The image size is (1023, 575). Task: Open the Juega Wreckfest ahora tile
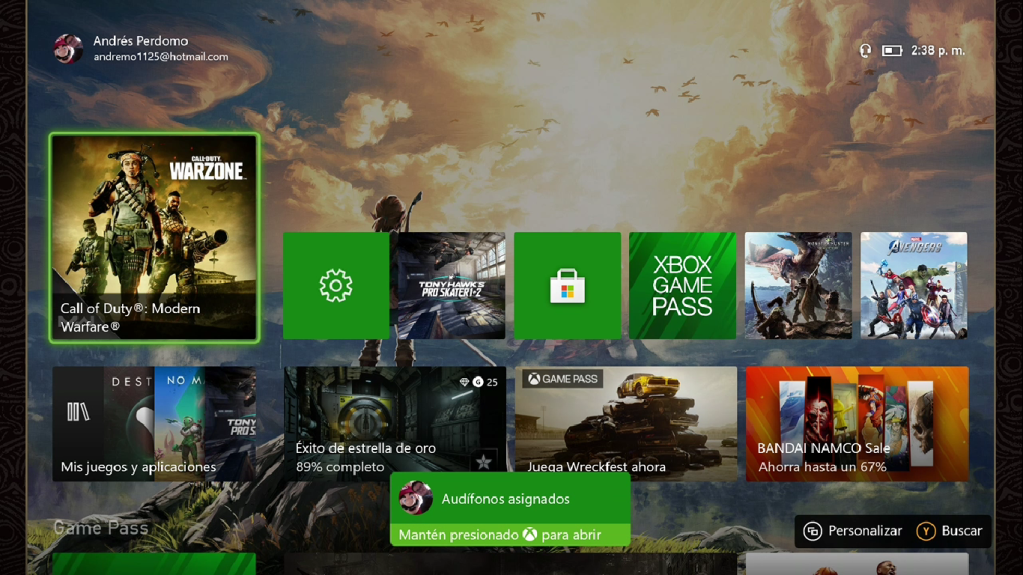pos(625,423)
